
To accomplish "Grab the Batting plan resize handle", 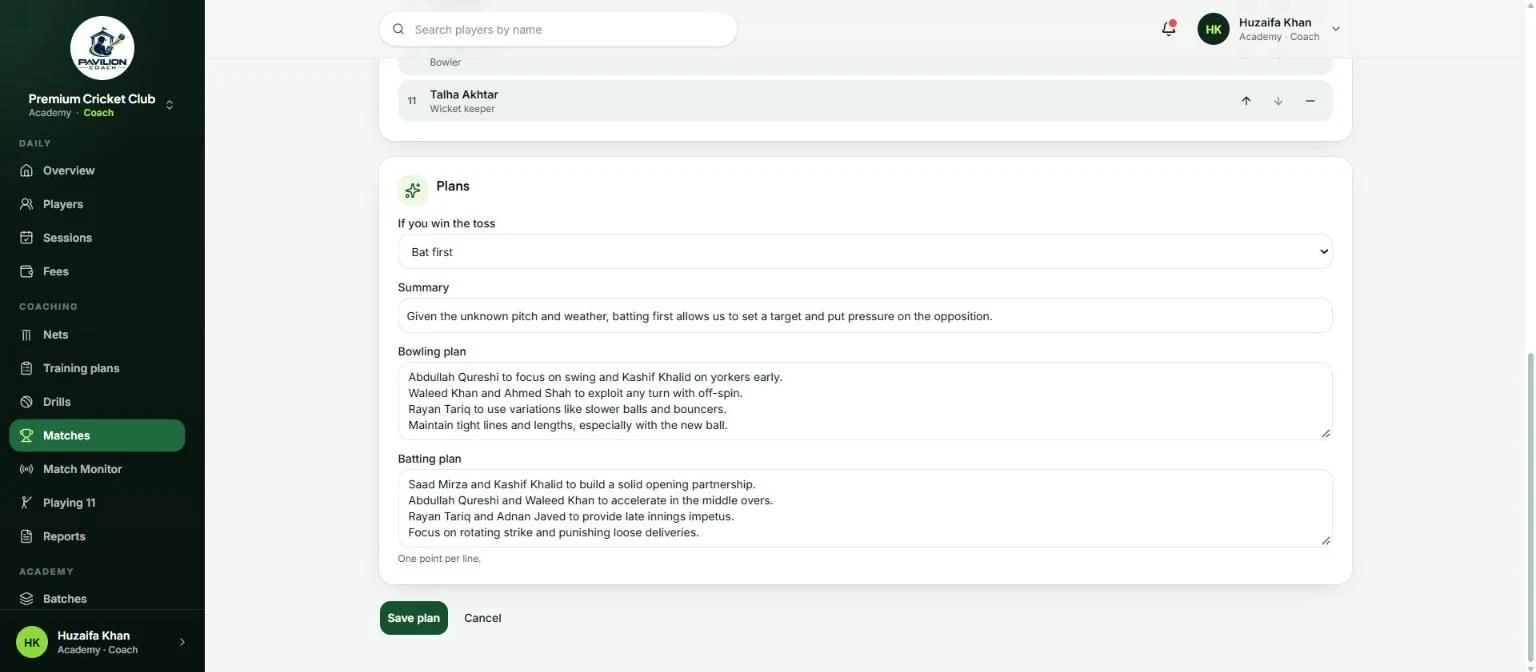I will (x=1326, y=540).
